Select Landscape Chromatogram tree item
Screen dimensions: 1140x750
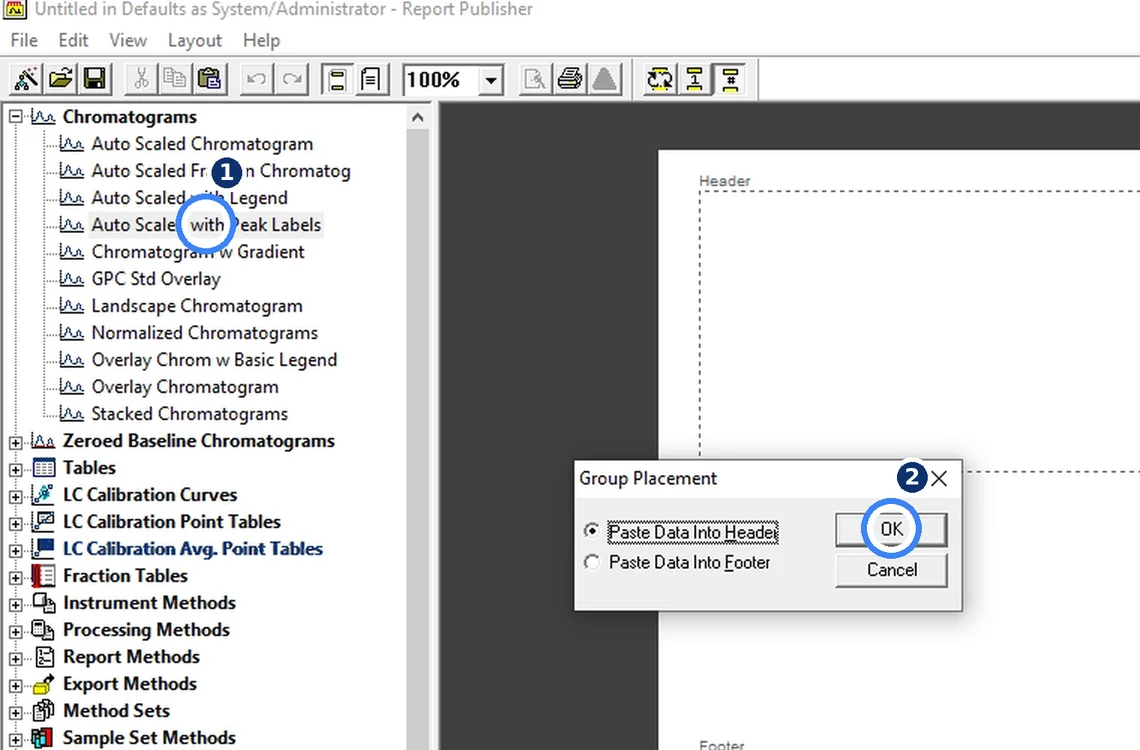coord(197,306)
